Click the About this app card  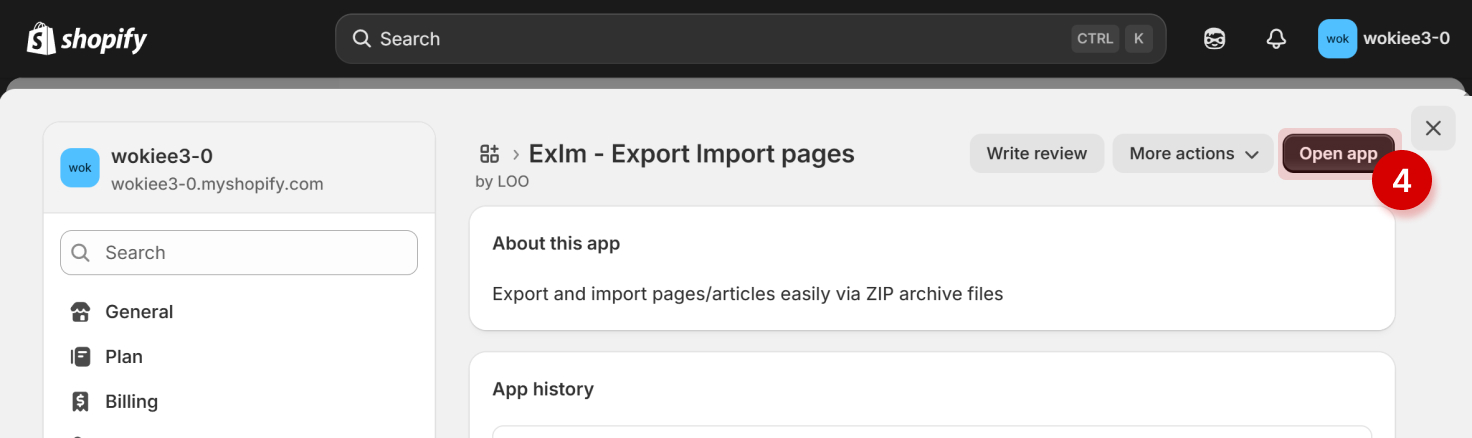932,268
